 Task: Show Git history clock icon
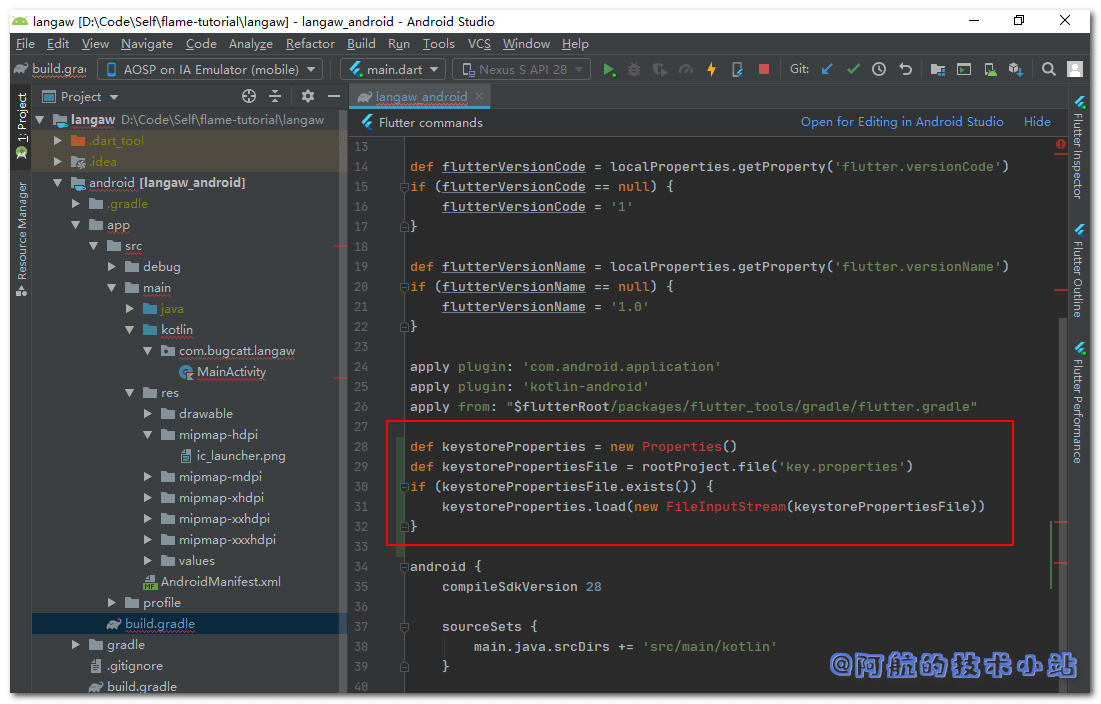click(879, 69)
